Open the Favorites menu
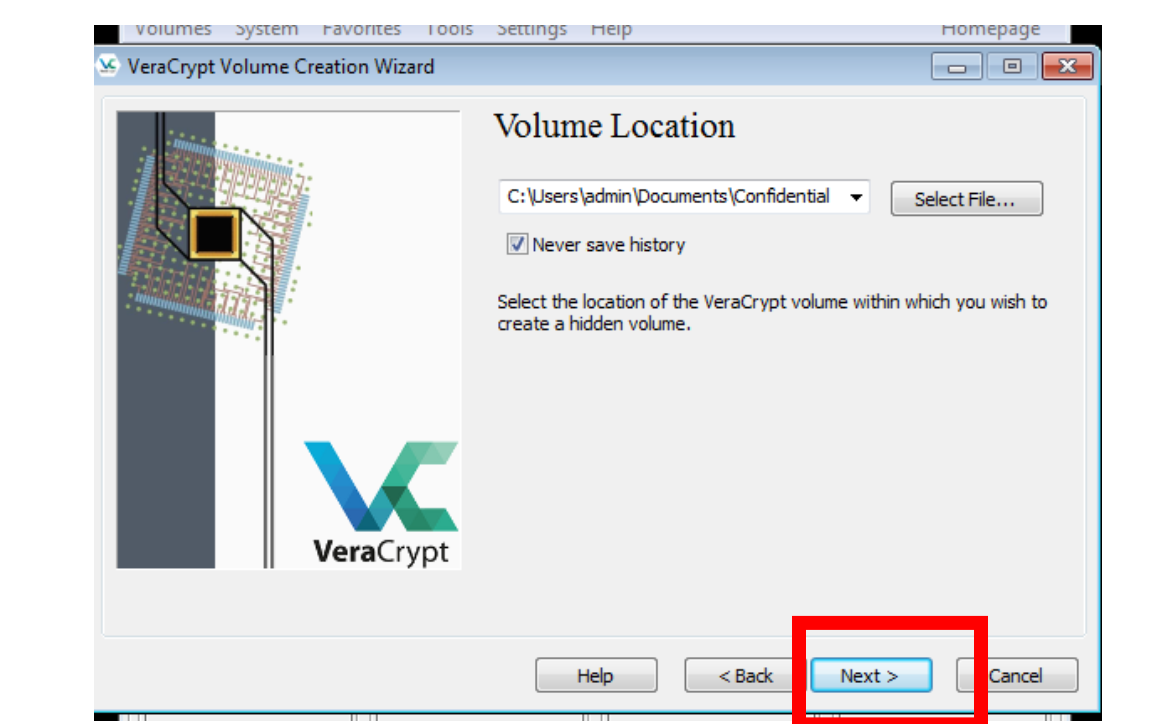This screenshot has height=724, width=1164. click(362, 30)
